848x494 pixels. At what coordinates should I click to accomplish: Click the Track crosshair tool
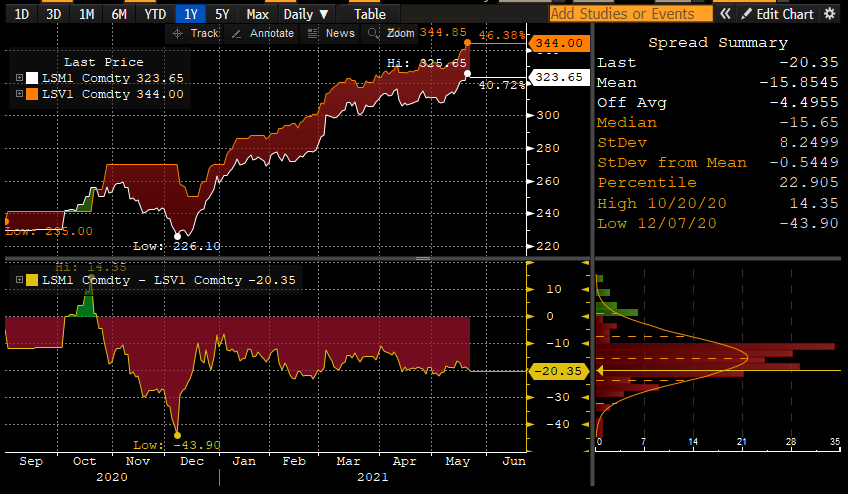(x=195, y=33)
